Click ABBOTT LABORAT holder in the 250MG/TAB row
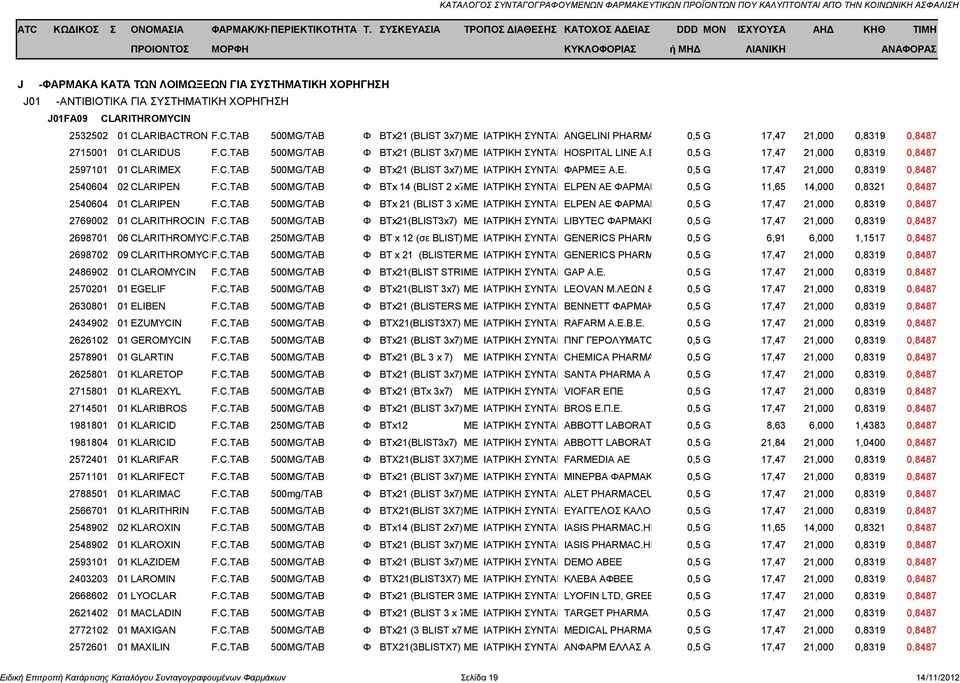Screen dimensions: 960x683 tap(607, 426)
